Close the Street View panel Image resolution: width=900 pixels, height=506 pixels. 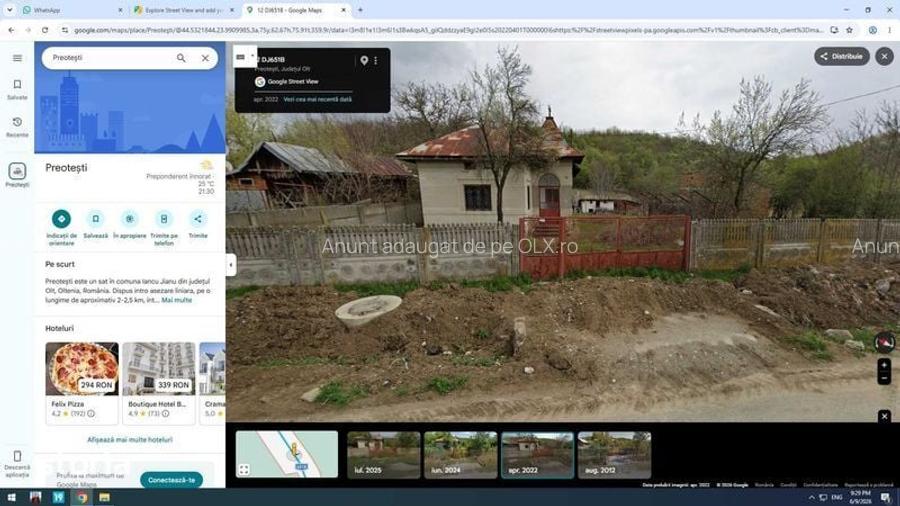(885, 56)
